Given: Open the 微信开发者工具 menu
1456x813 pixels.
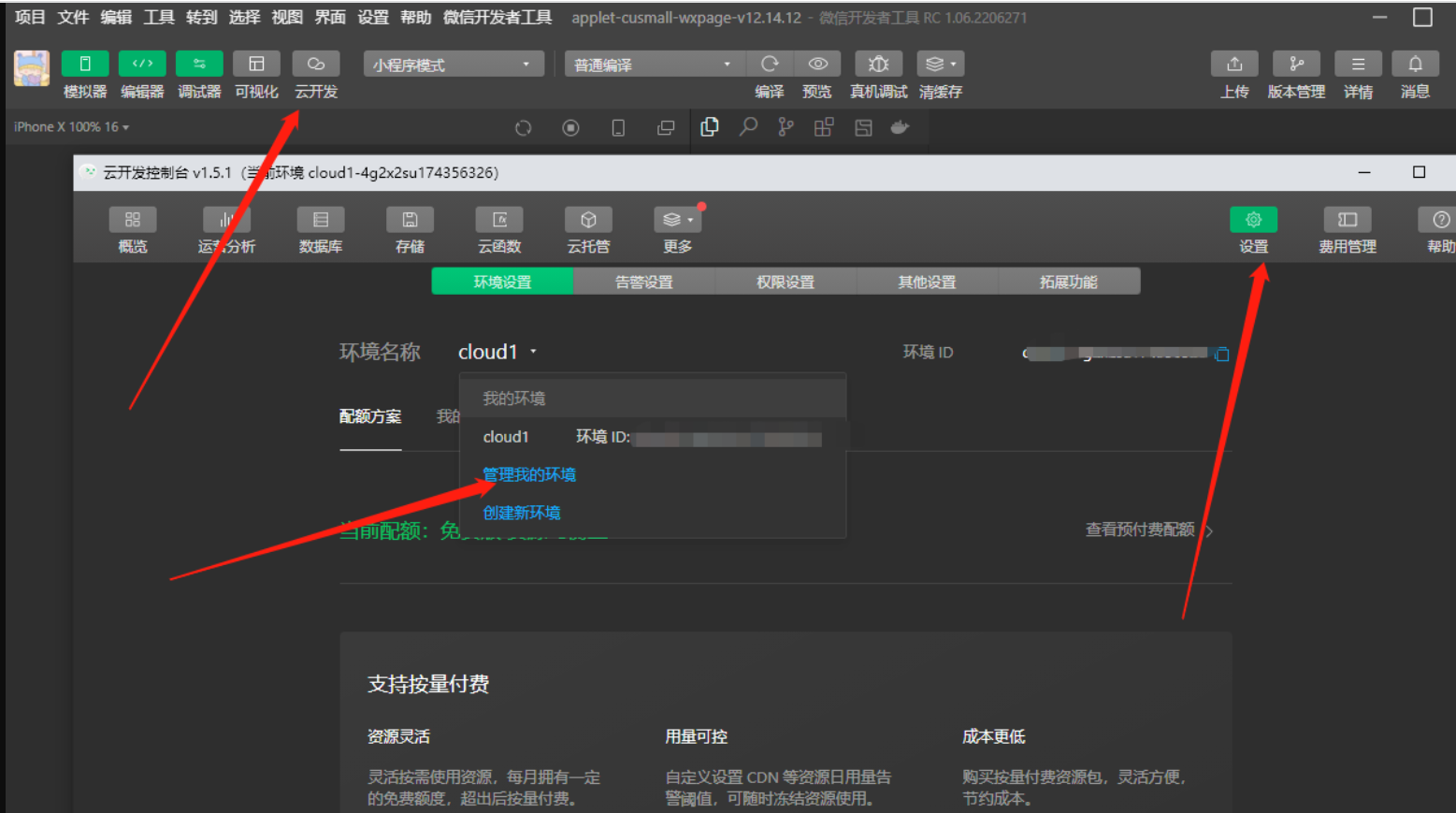Looking at the screenshot, I should point(497,17).
